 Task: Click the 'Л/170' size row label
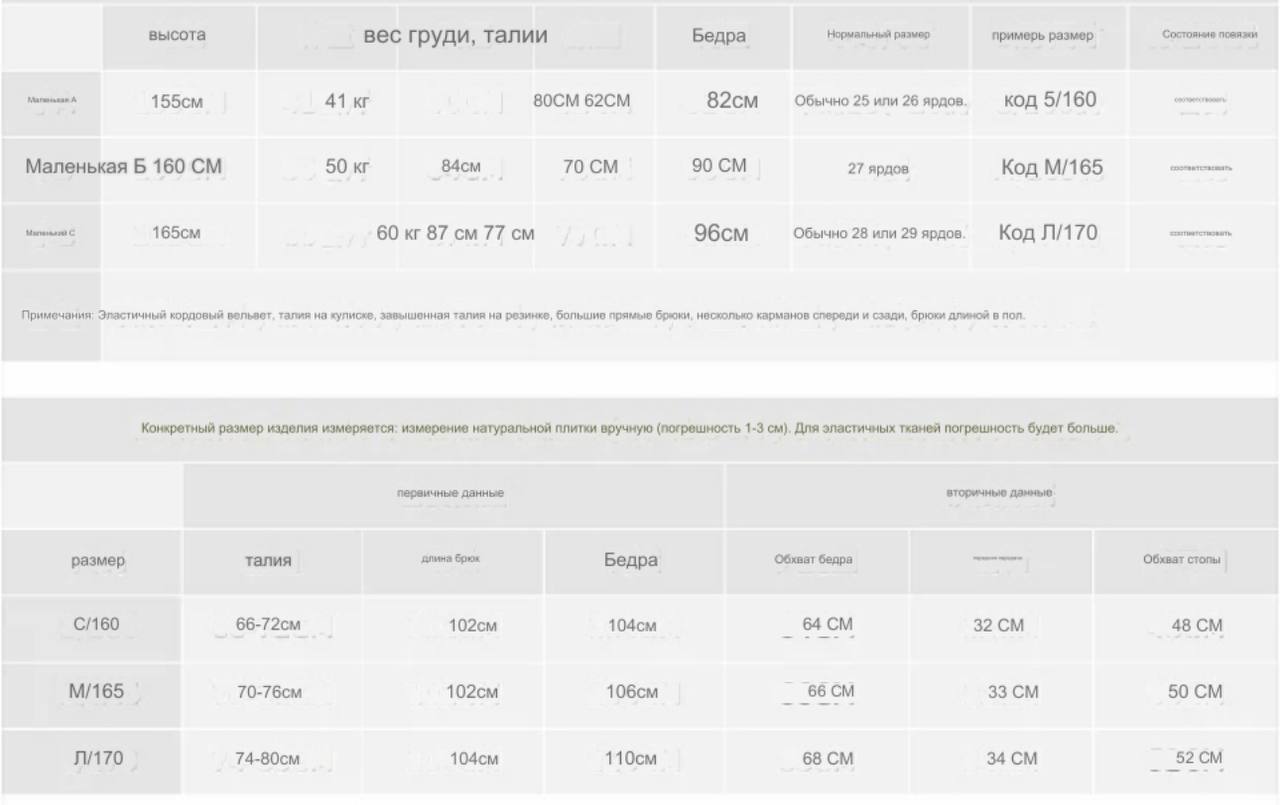coord(98,758)
